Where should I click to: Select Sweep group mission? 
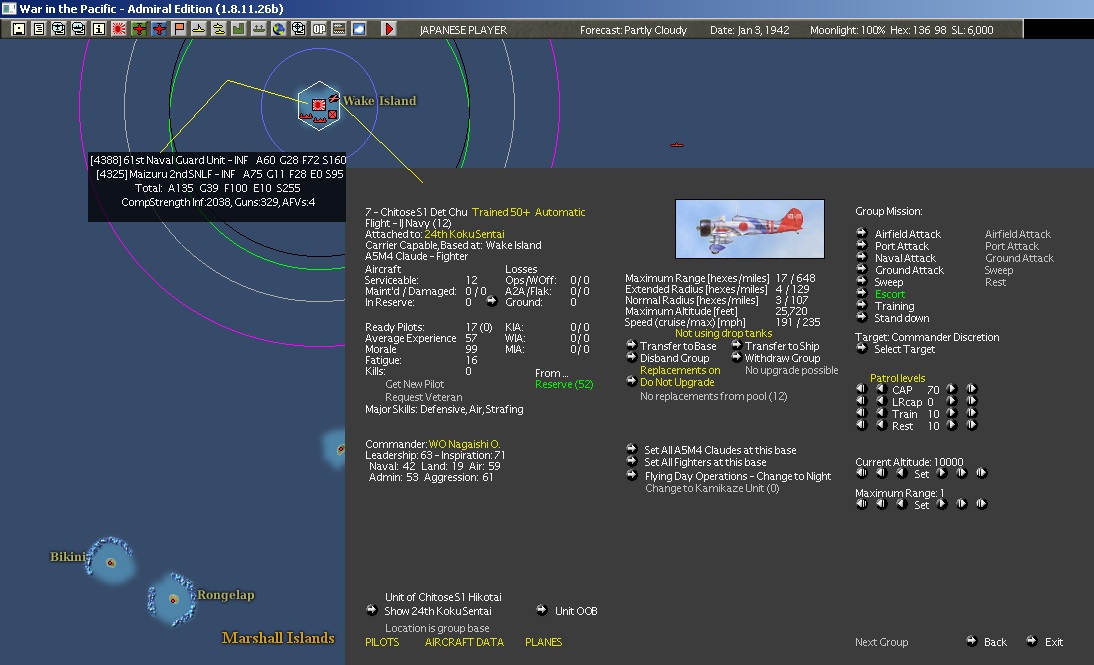[x=888, y=282]
